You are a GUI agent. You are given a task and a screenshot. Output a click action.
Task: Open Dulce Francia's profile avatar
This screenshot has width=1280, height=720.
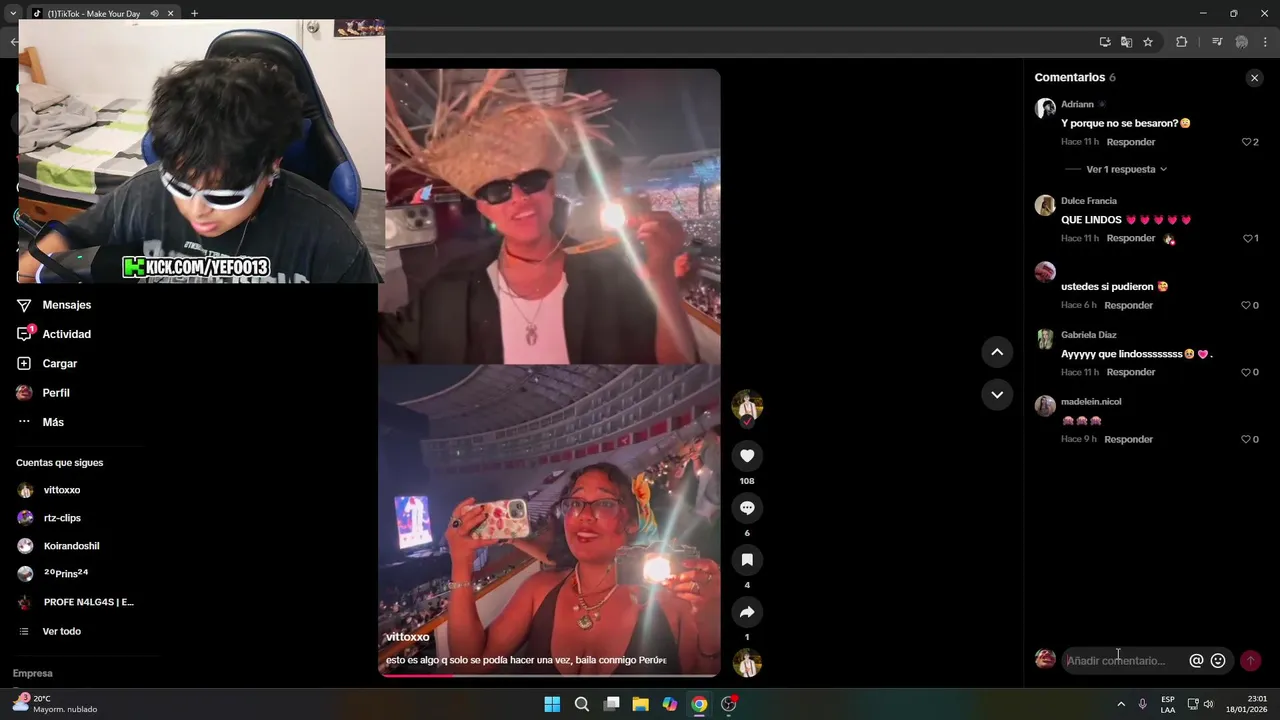click(1045, 205)
